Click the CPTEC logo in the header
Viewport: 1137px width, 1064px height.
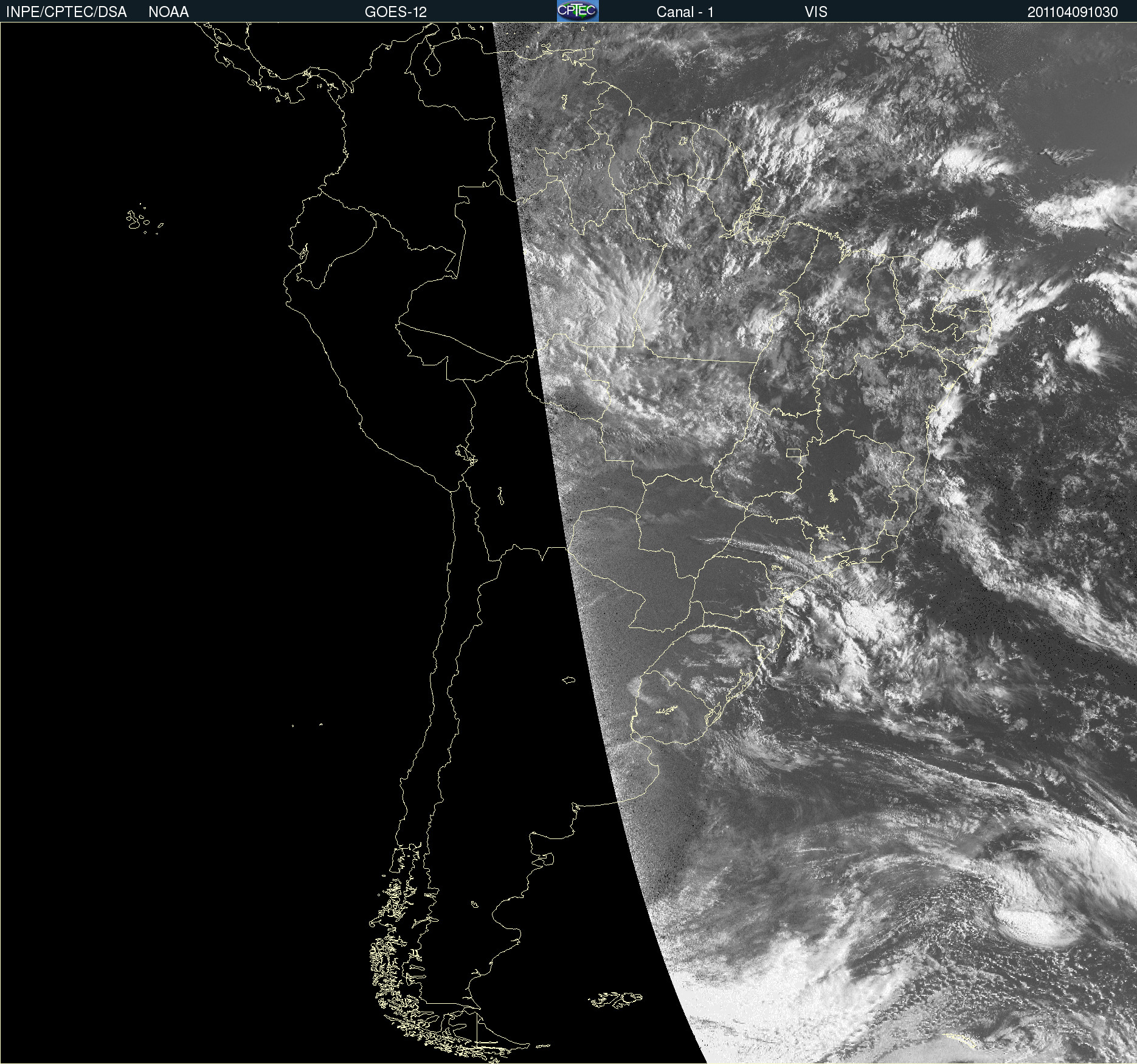578,11
